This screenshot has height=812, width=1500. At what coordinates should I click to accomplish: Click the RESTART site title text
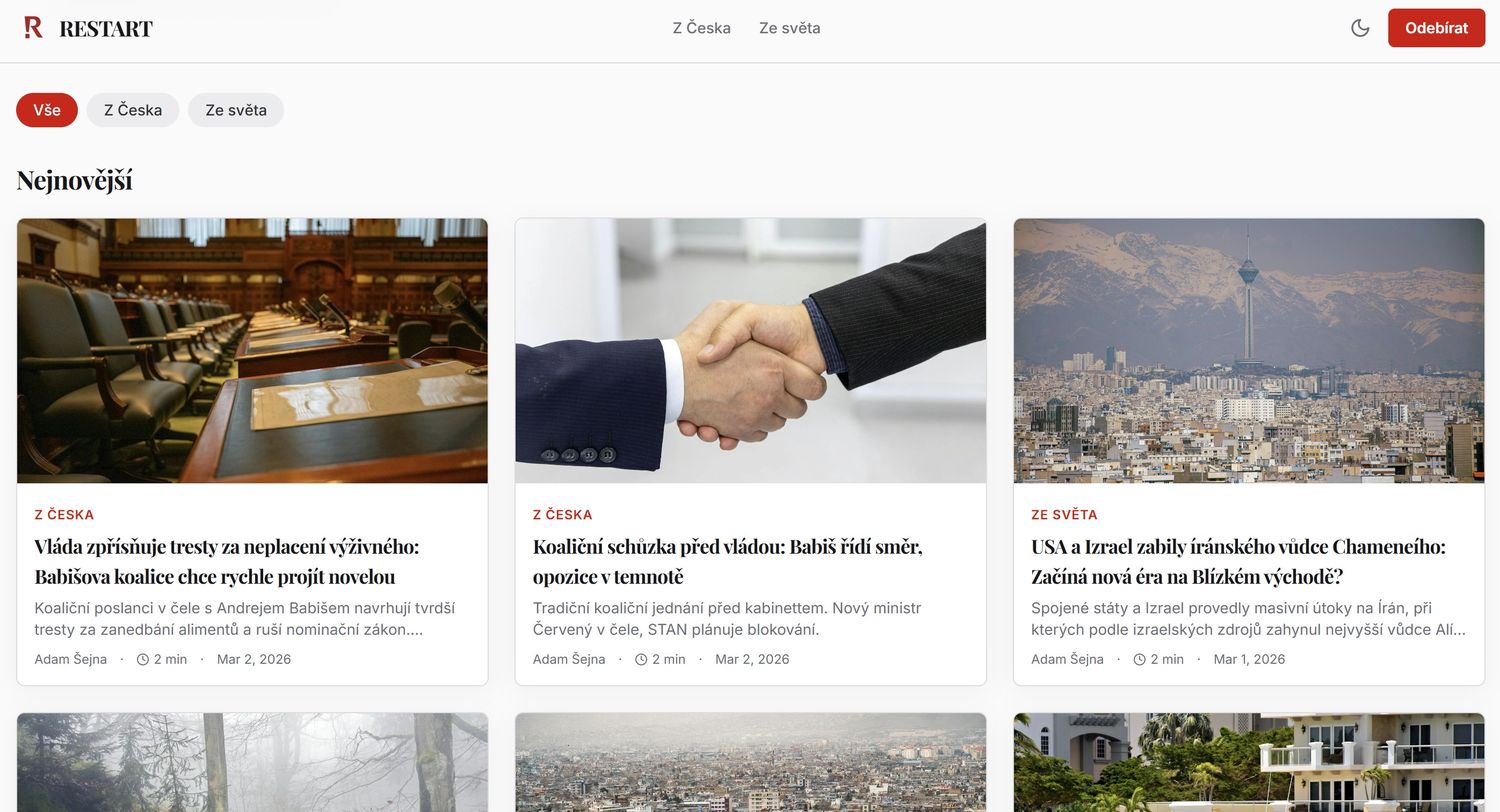click(106, 29)
